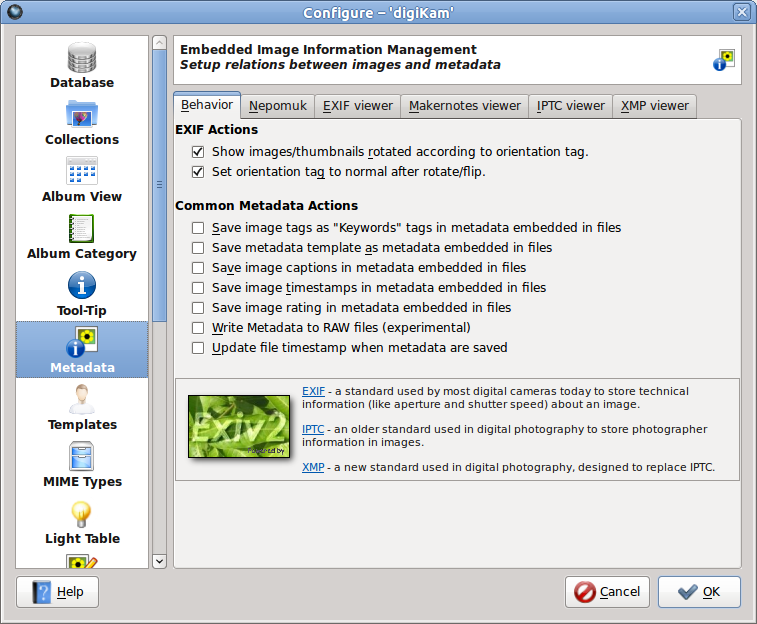Switch to the EXIF viewer tab
This screenshot has width=757, height=624.
358,106
